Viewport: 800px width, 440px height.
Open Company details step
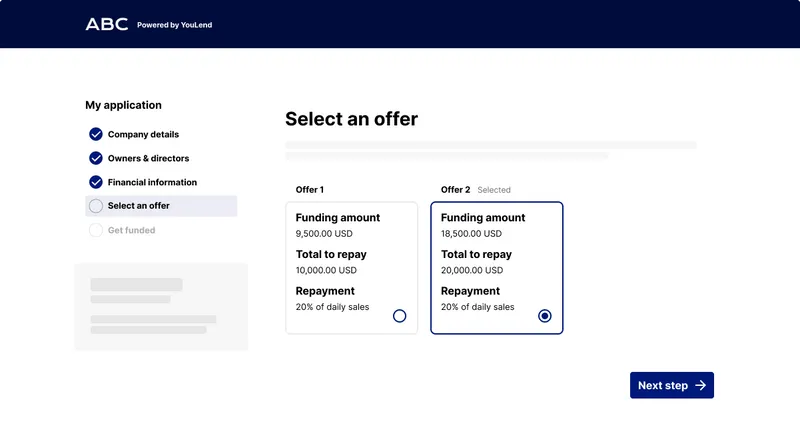tap(143, 134)
